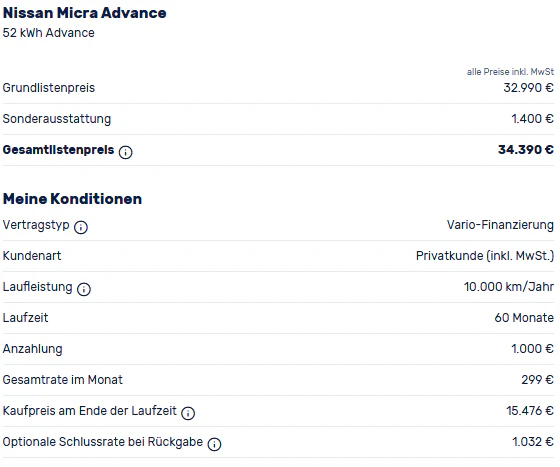View info for Kaufpreis am Ende der Laufzeit
The width and height of the screenshot is (560, 467).
point(188,413)
